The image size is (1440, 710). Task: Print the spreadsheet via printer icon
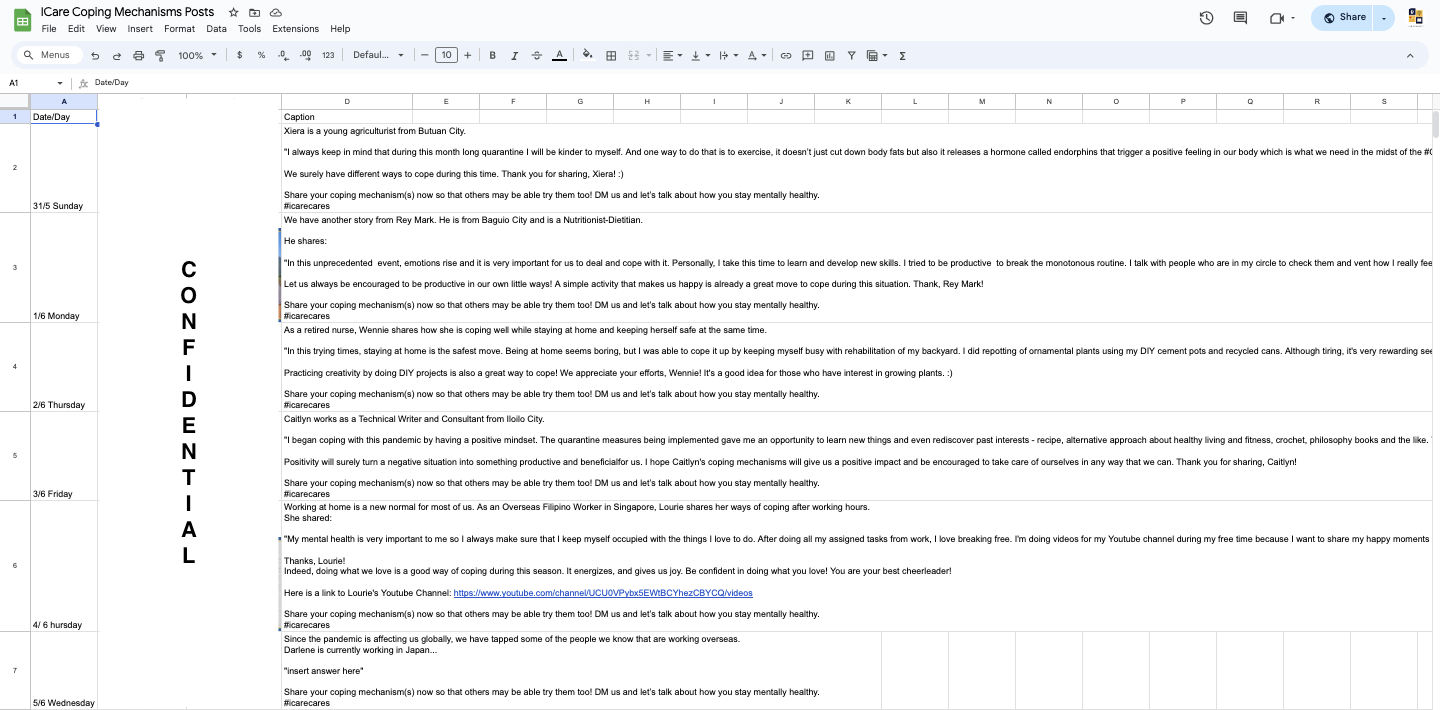click(139, 56)
